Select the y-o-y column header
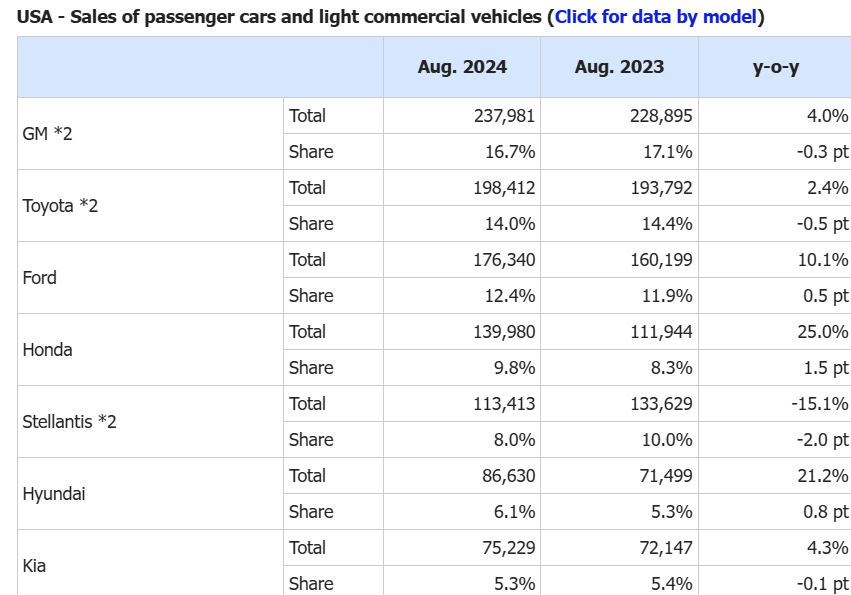Screen dimensions: 851x595 click(x=775, y=67)
